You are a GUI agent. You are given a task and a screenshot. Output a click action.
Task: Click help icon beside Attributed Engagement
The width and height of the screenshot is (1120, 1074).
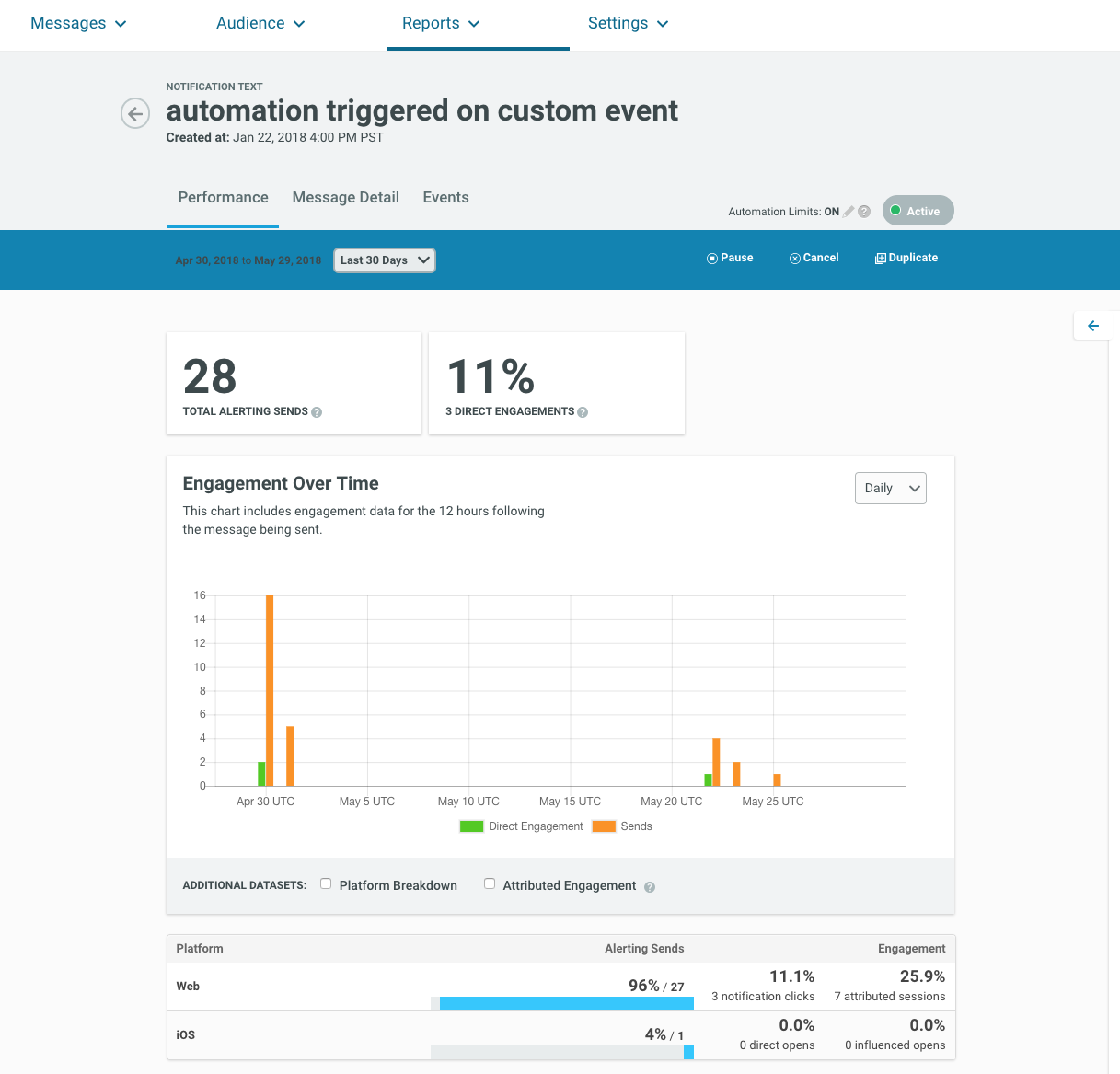(x=650, y=887)
